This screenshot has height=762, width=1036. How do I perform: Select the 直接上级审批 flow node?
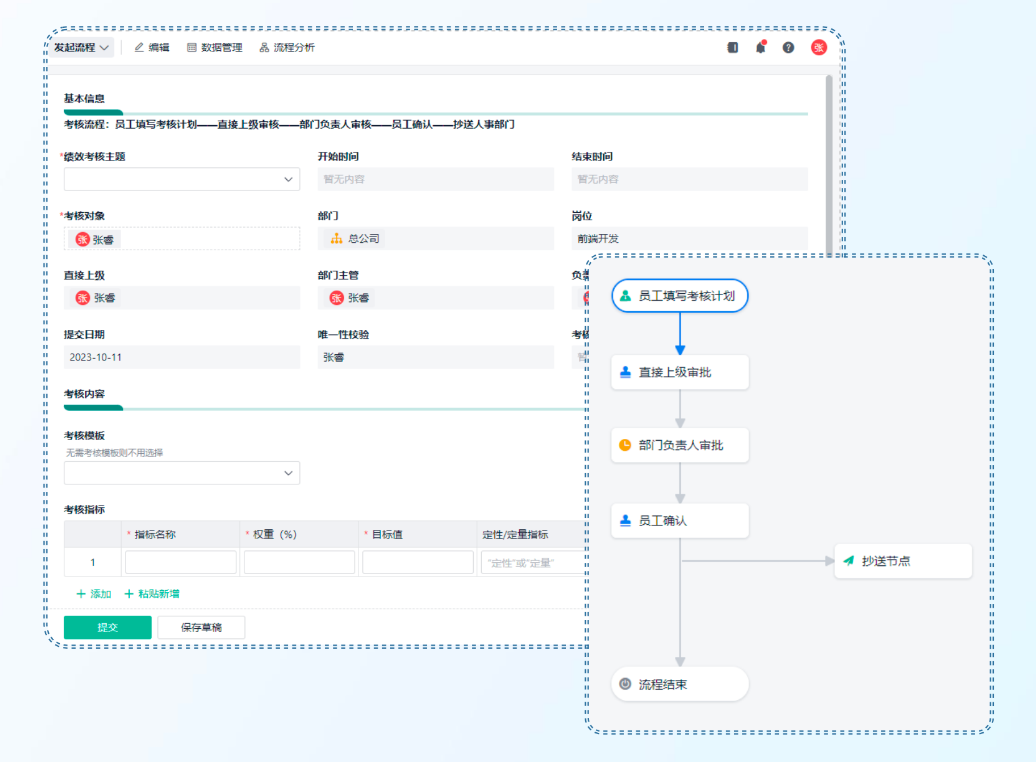pos(680,372)
